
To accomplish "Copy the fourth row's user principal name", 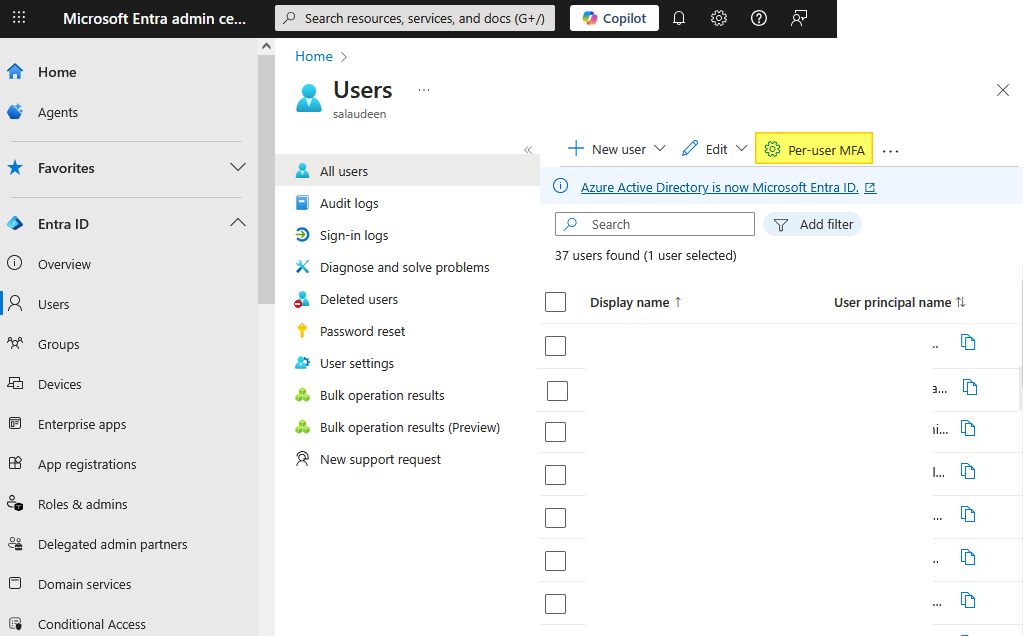I will tap(968, 471).
